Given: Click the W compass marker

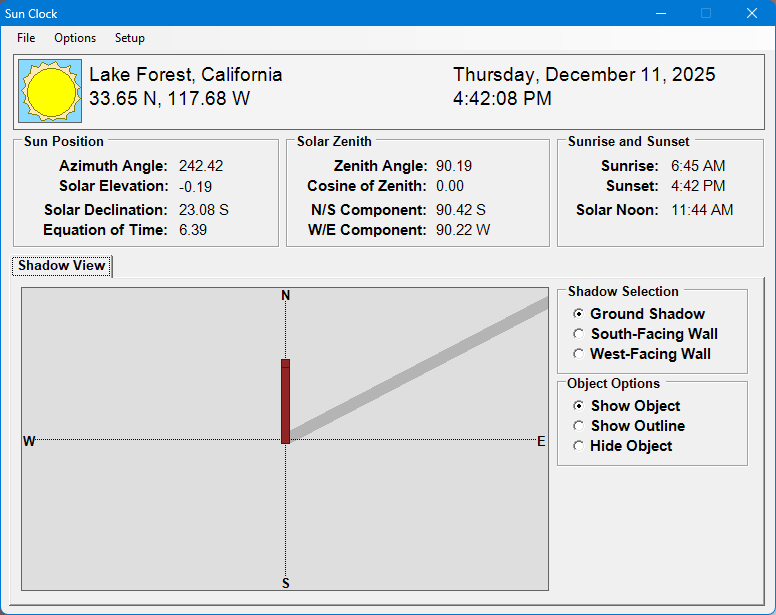Looking at the screenshot, I should coord(29,441).
